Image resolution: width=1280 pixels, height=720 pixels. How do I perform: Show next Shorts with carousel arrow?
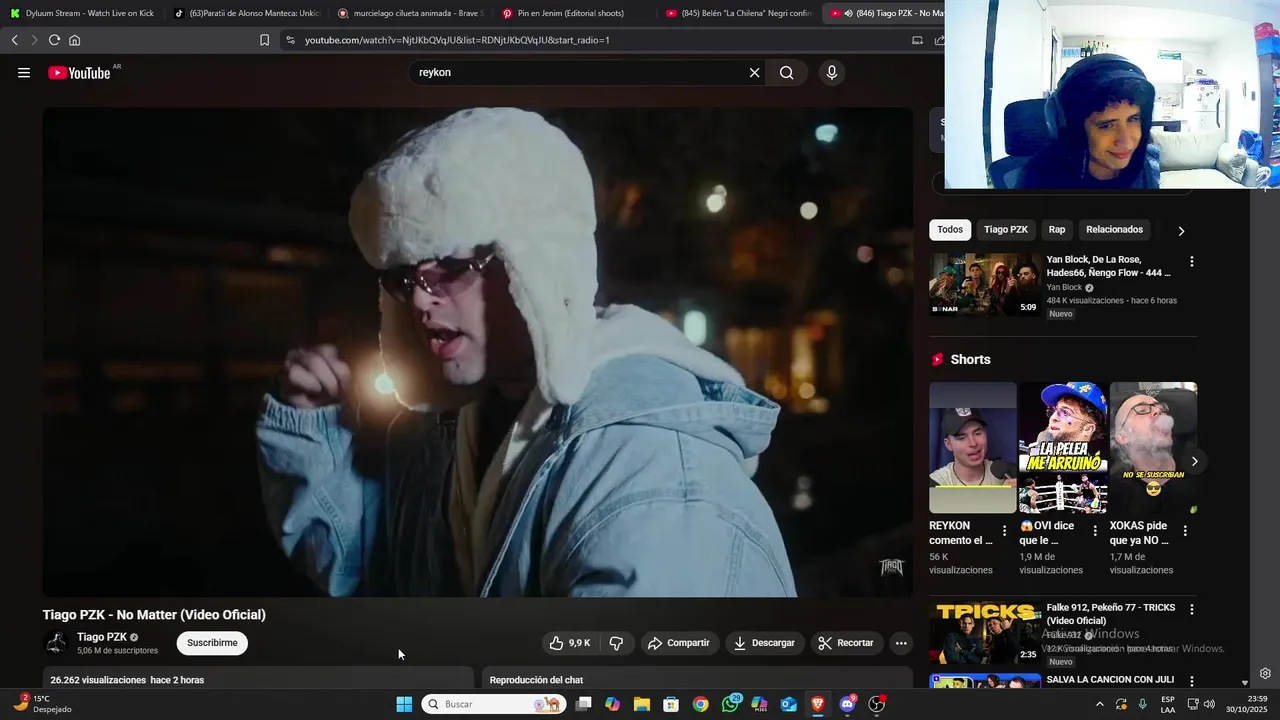tap(1194, 461)
